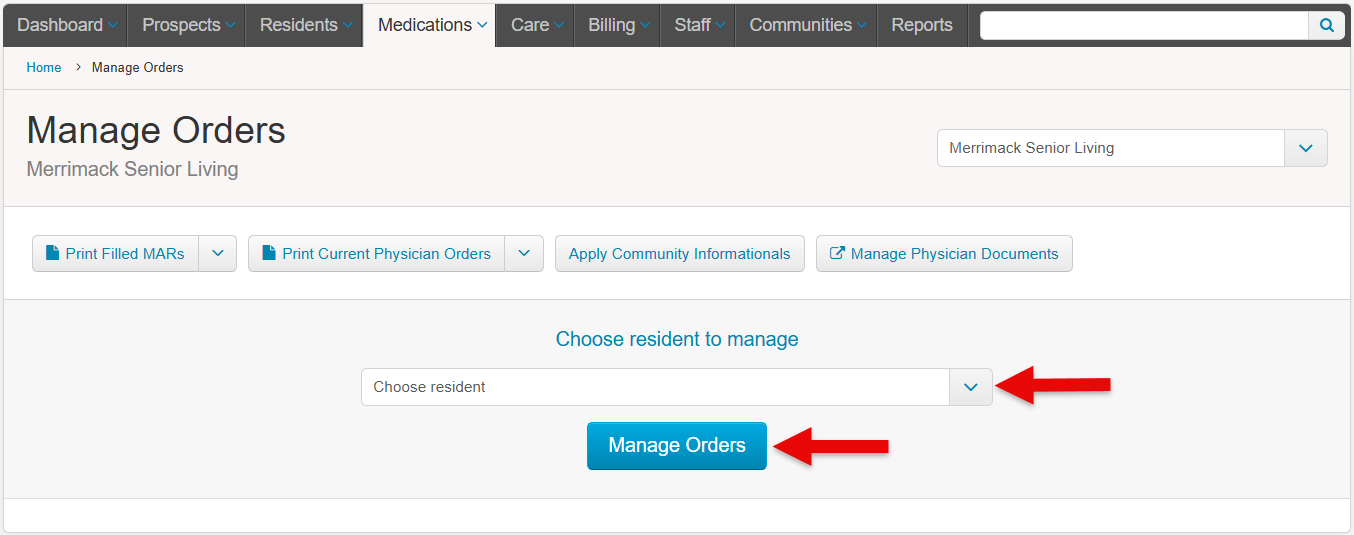Go to the Reports page
The height and width of the screenshot is (535, 1354).
pos(922,25)
